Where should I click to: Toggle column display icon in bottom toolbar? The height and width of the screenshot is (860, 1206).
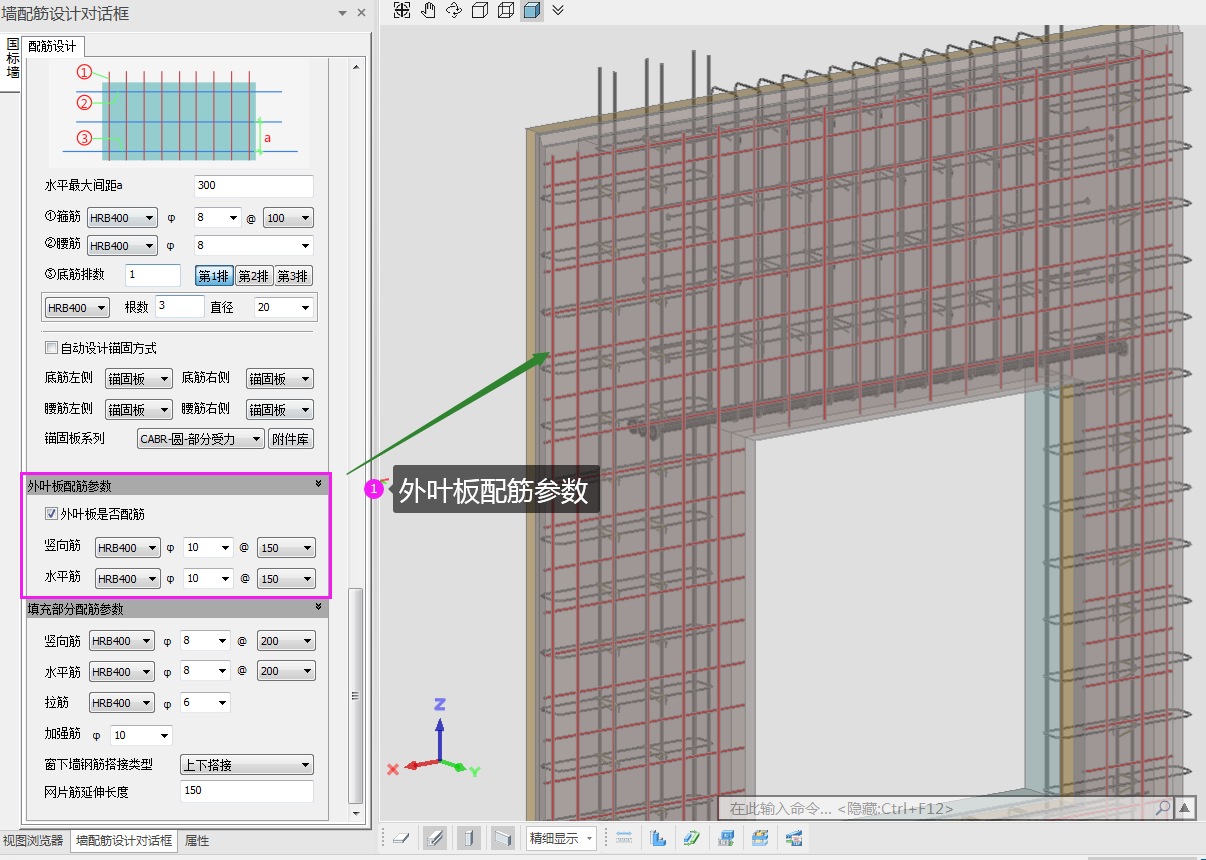click(468, 838)
